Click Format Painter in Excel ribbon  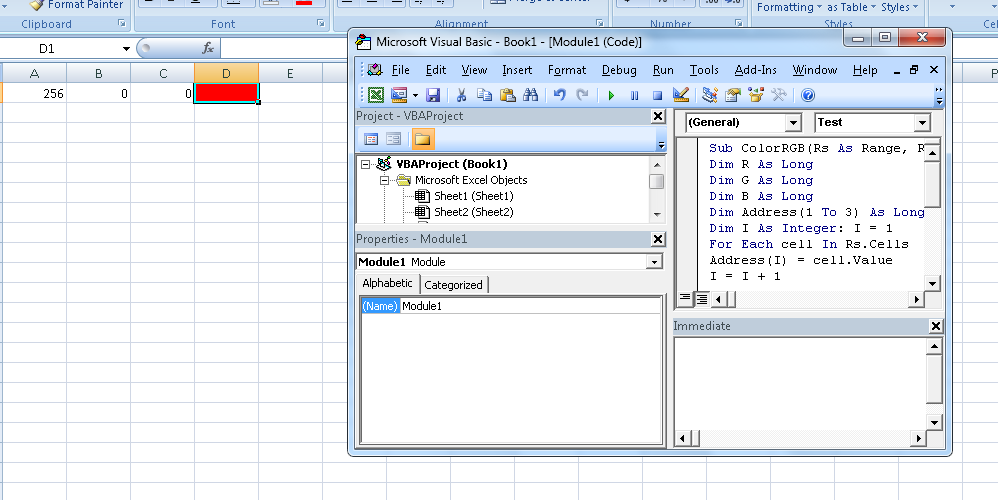[76, 5]
